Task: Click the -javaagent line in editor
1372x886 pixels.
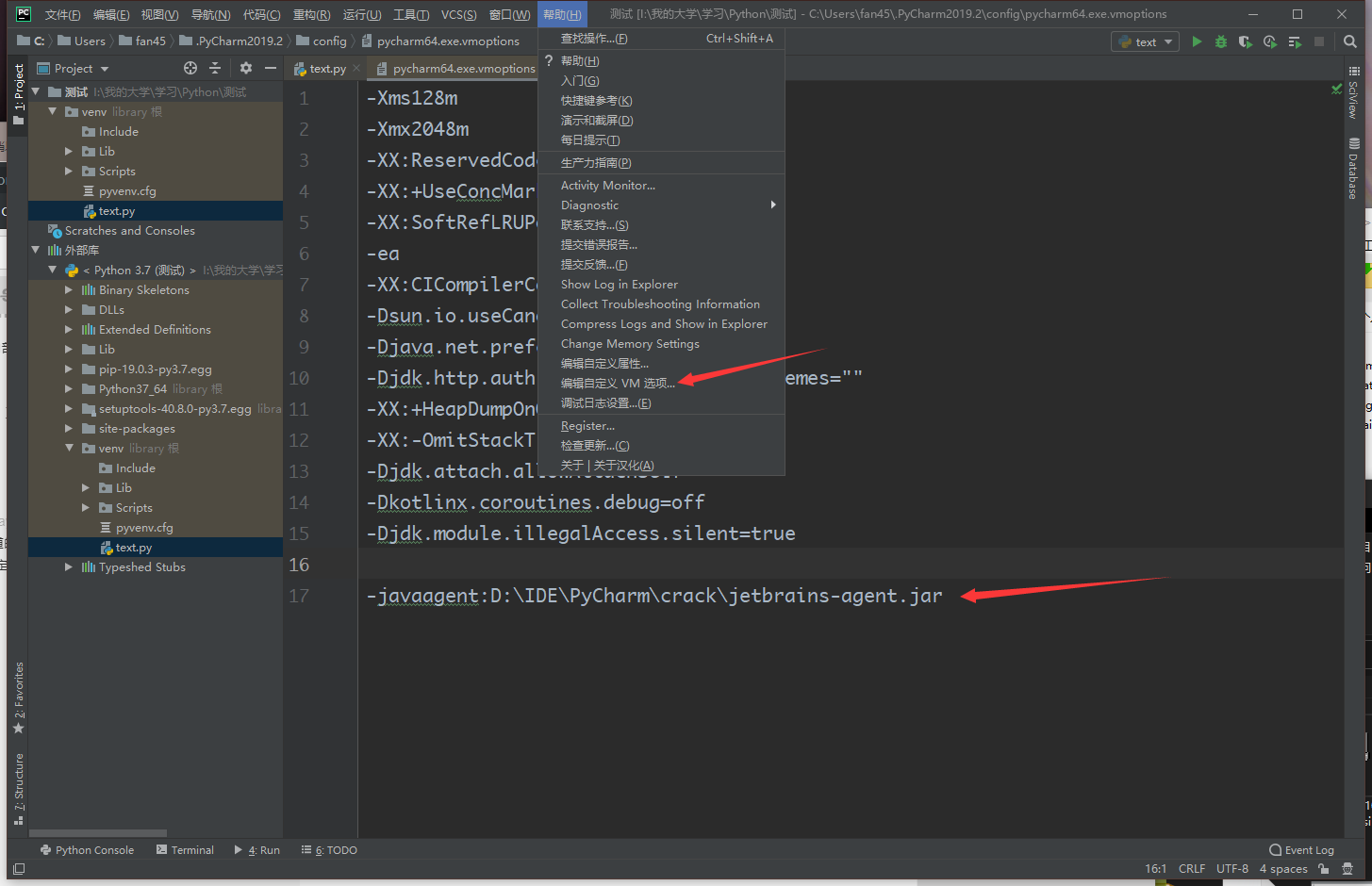Action: (654, 596)
